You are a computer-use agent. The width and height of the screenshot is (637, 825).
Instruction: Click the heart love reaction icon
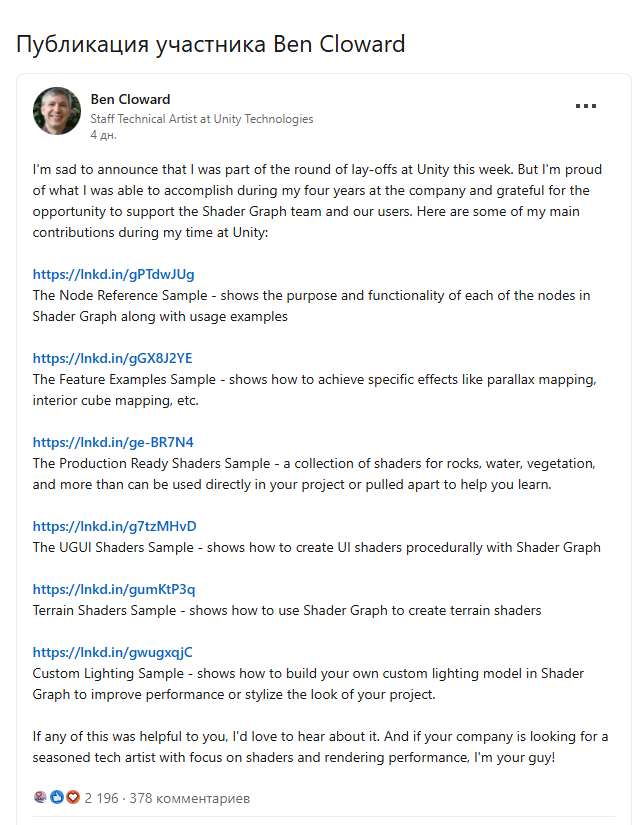70,798
